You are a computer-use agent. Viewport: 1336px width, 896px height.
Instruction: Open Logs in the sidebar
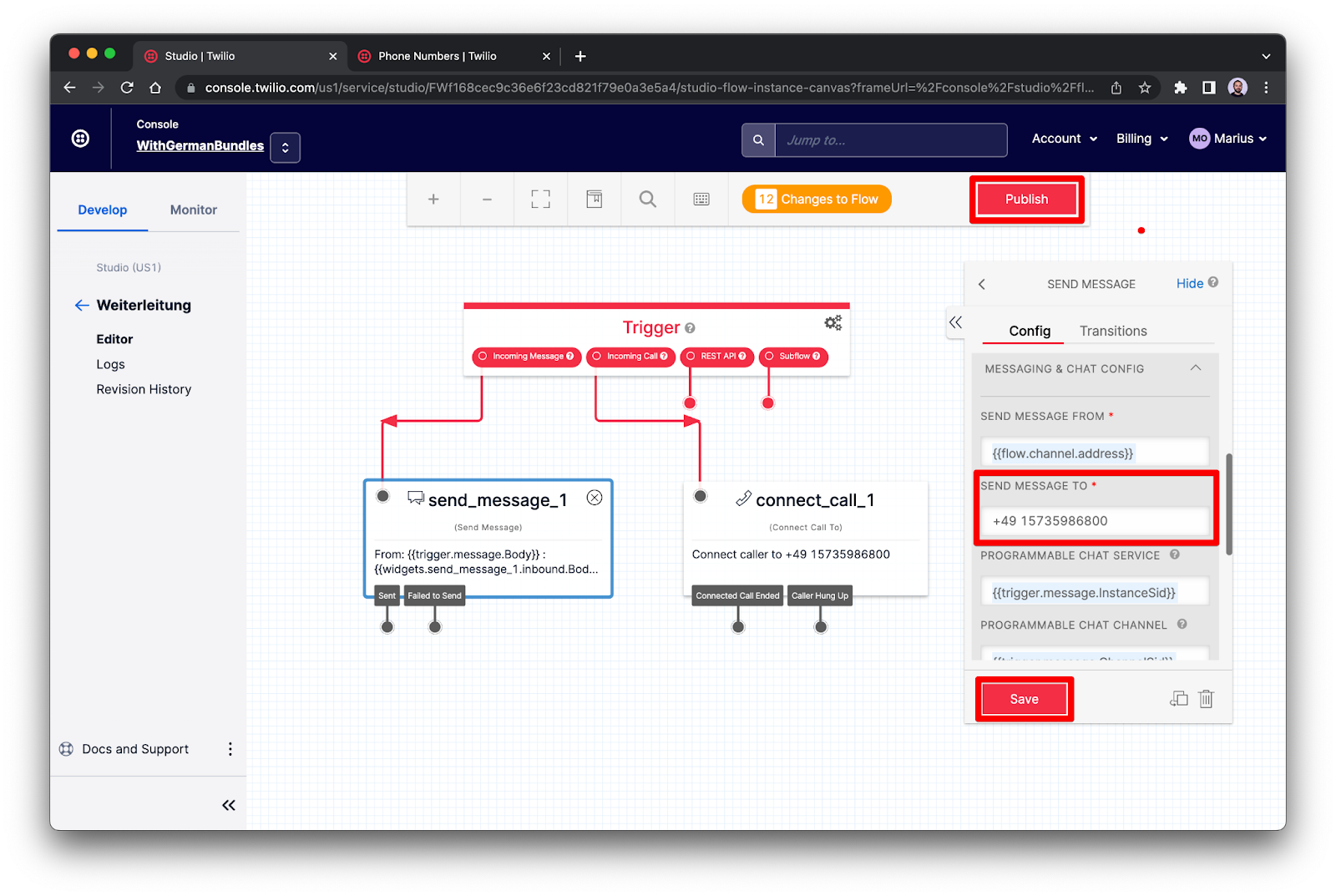point(110,364)
